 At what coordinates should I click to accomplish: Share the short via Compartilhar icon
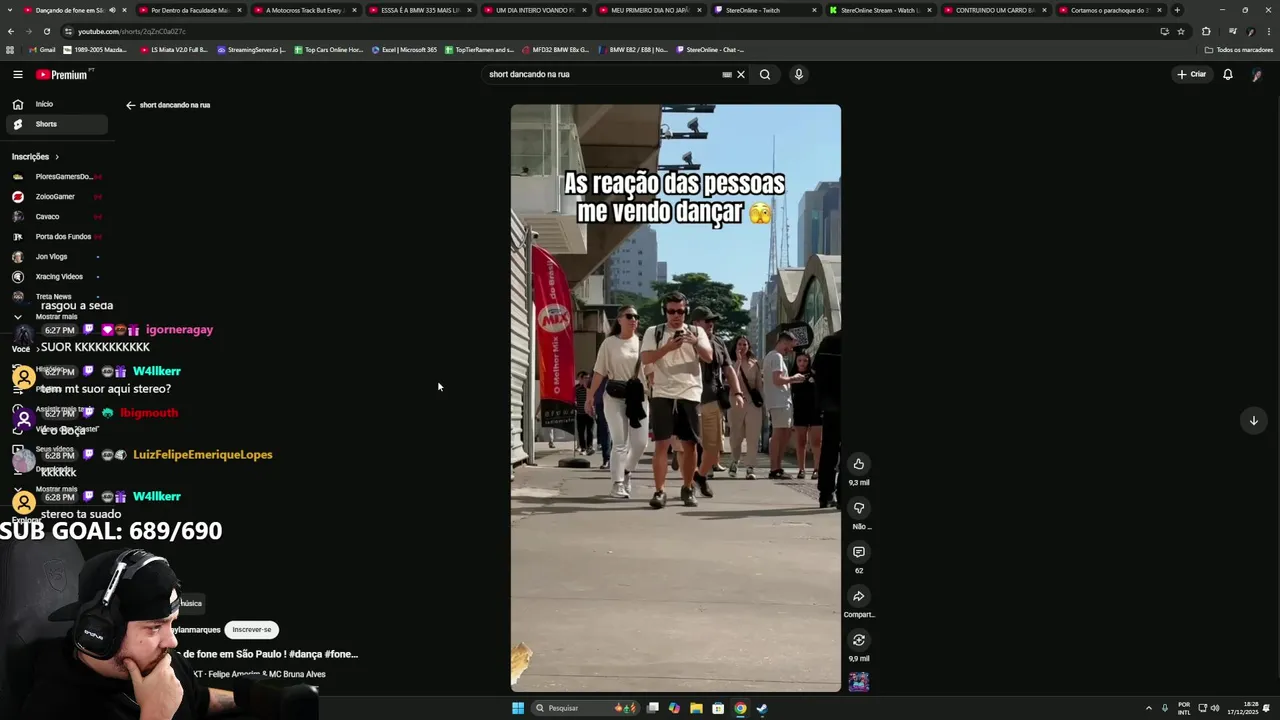pos(858,596)
